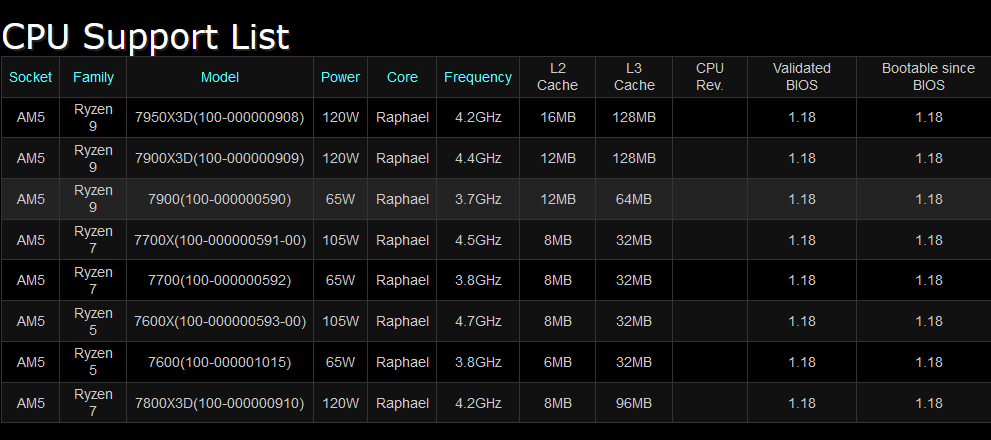
Task: Sort by the Family column header
Action: [x=93, y=77]
